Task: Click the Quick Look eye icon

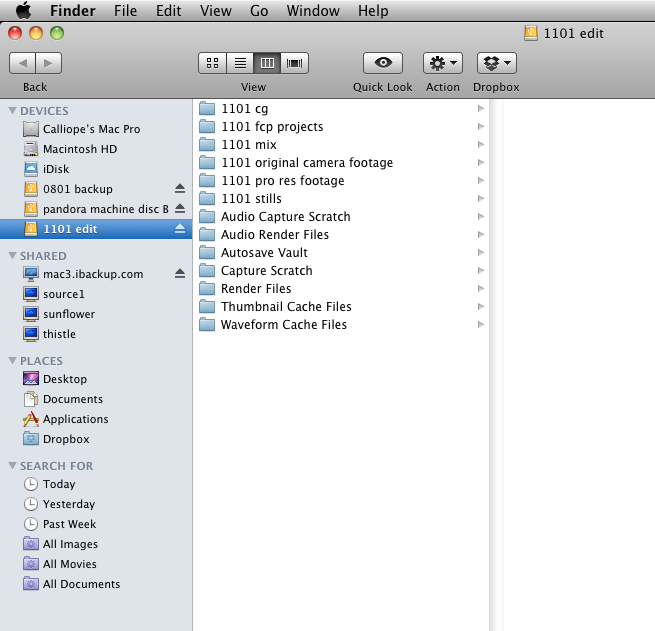Action: (x=382, y=63)
